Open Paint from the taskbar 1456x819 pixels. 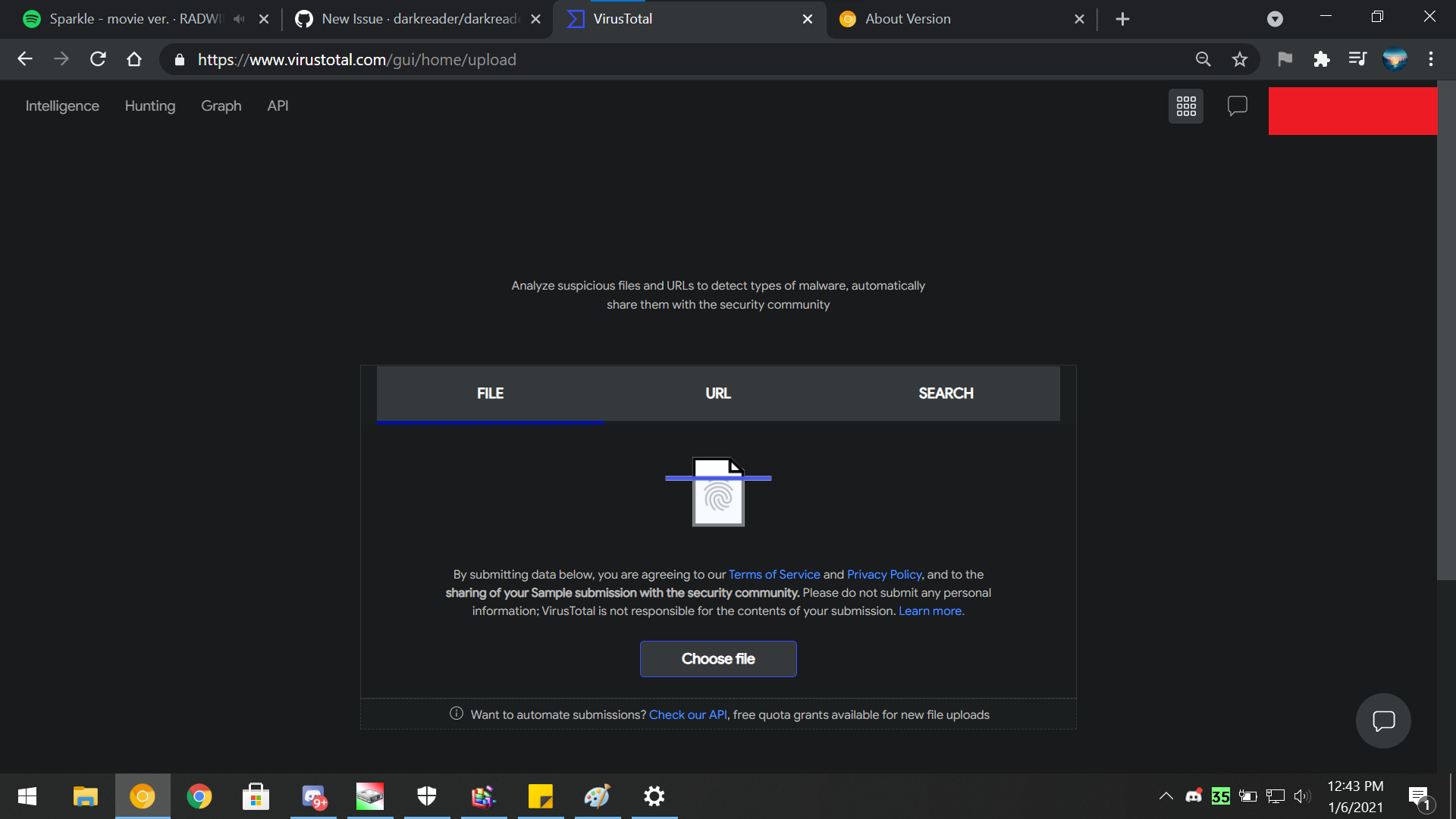[598, 796]
